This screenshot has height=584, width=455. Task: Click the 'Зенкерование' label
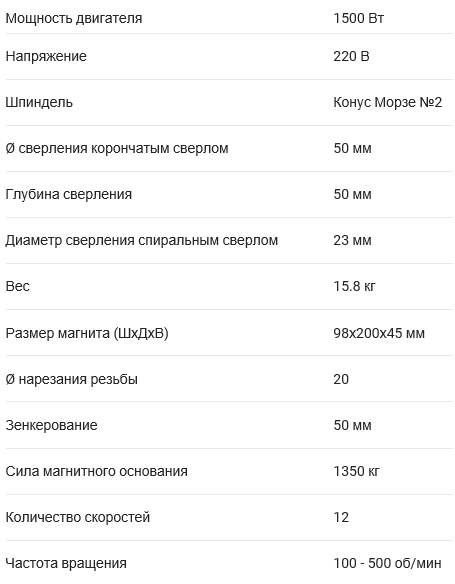tap(51, 425)
